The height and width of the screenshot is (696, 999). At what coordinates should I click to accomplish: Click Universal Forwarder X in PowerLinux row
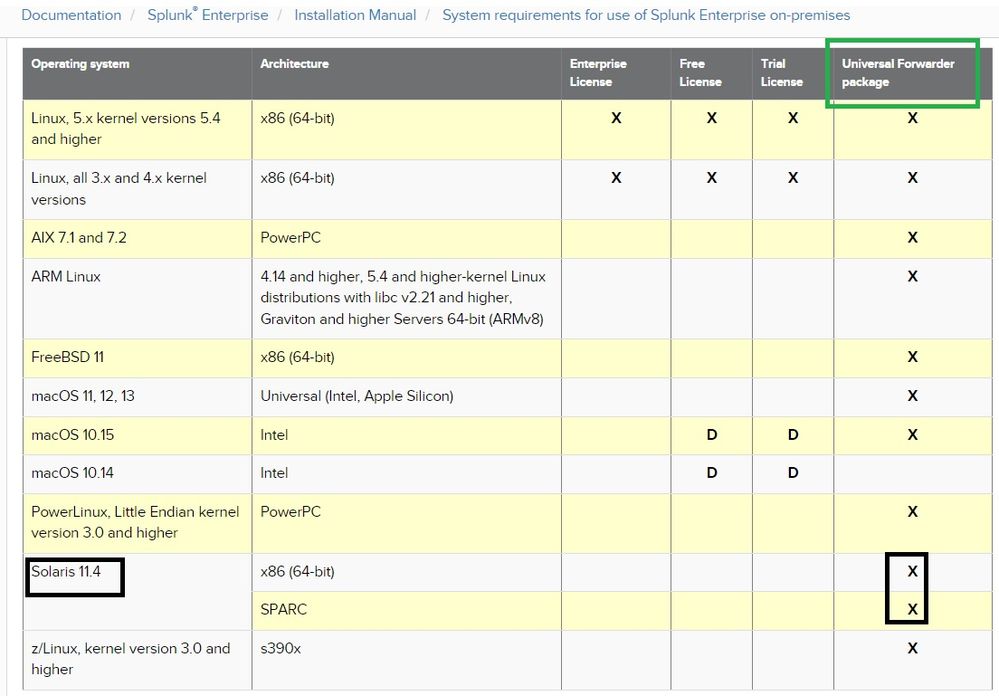[912, 512]
